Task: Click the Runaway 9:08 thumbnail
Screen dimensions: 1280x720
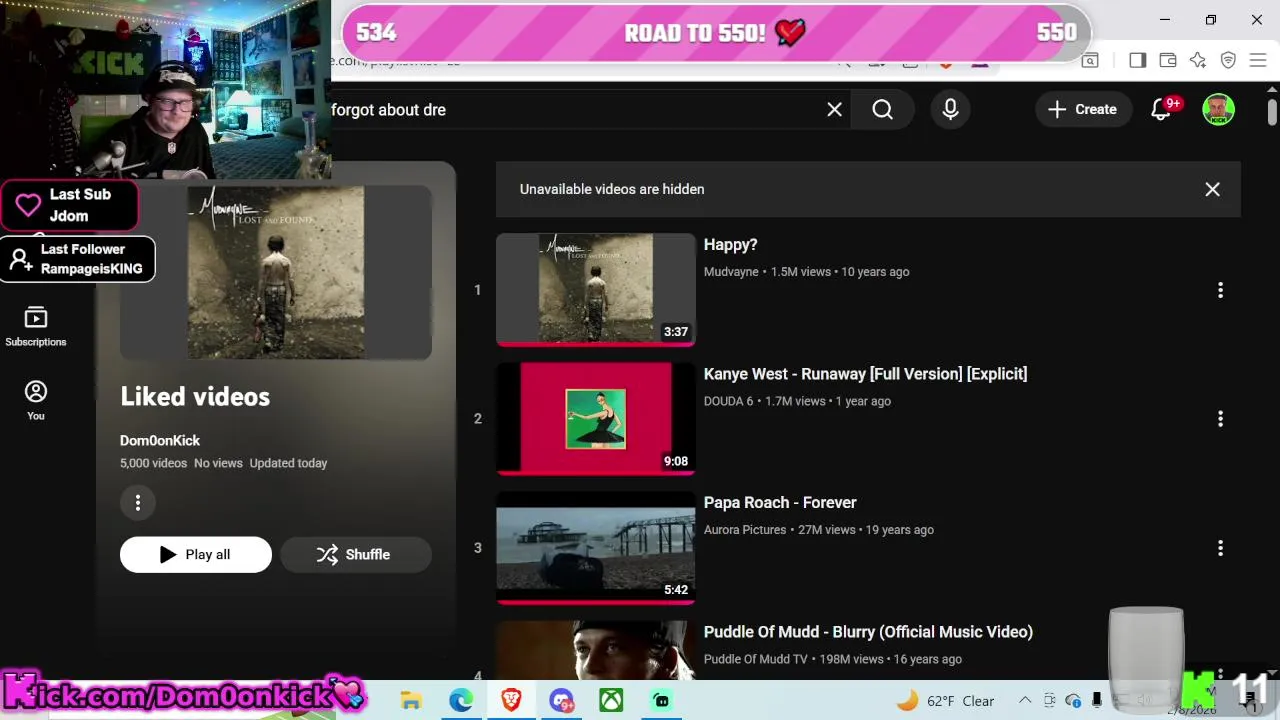Action: coord(596,419)
